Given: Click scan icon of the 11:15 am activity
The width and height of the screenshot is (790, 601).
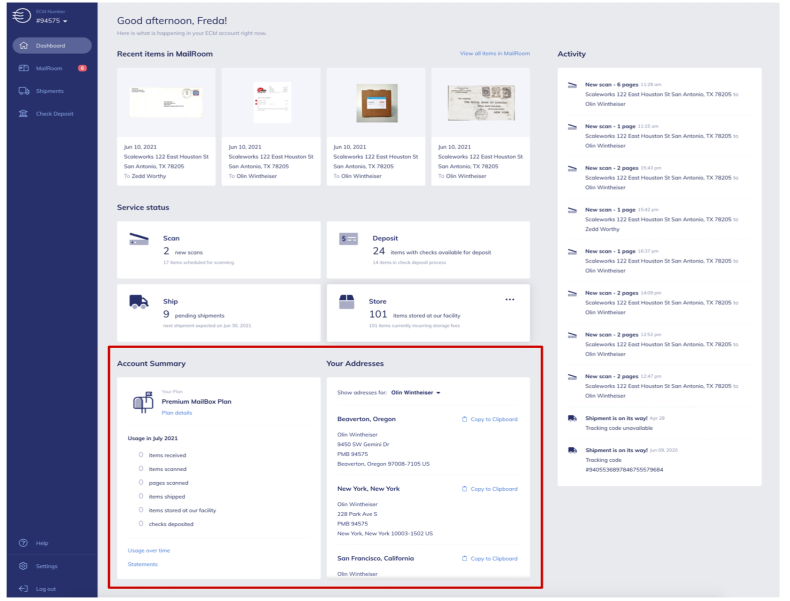Looking at the screenshot, I should tap(572, 127).
